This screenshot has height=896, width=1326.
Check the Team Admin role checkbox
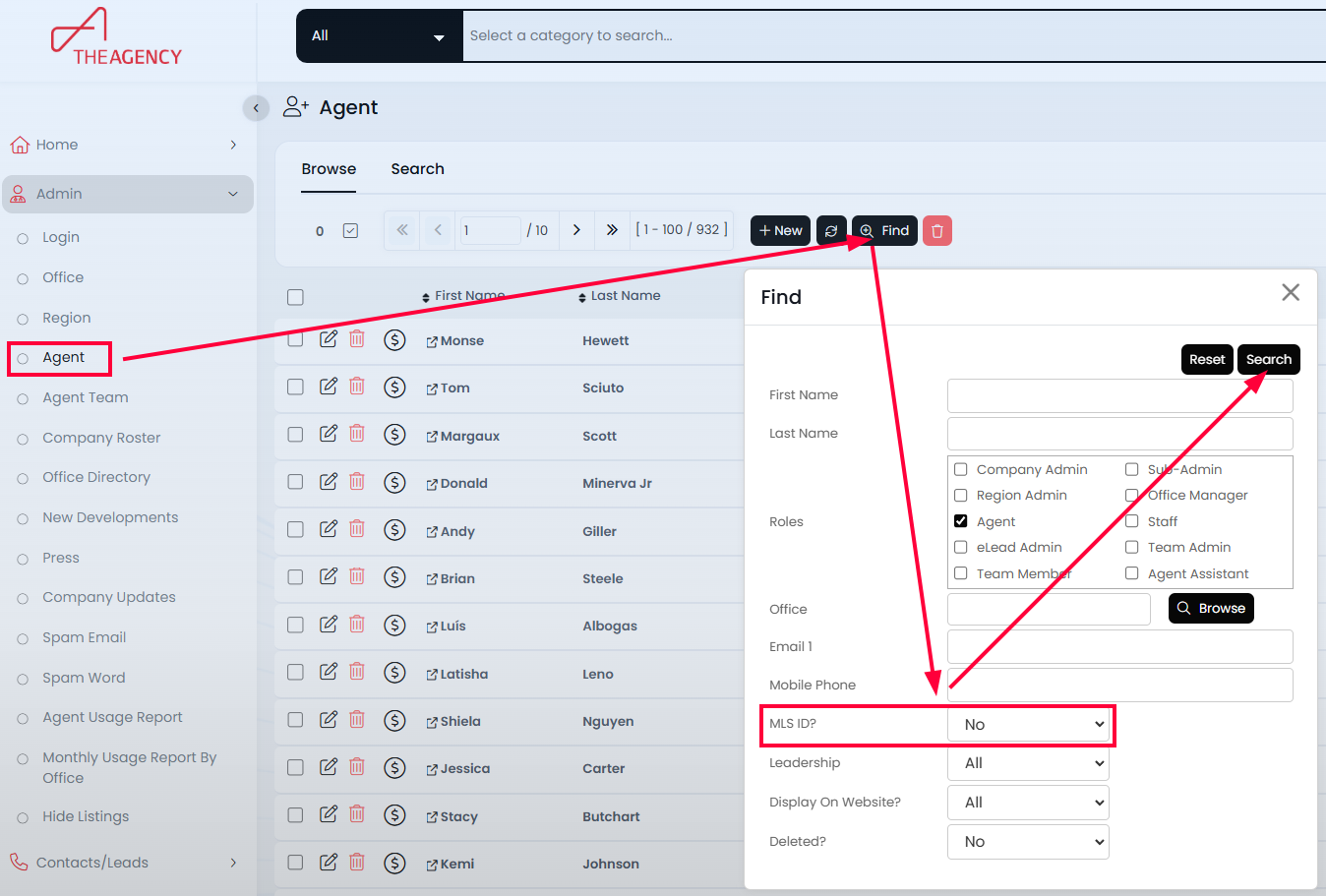(1132, 547)
